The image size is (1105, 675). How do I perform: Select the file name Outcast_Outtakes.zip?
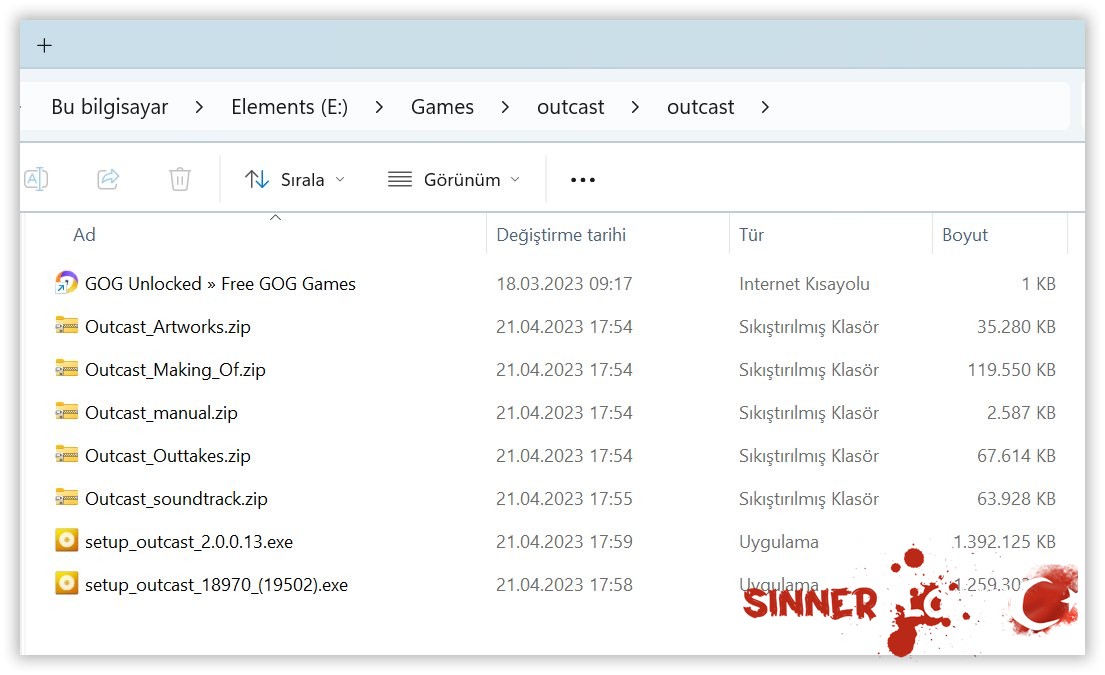[168, 456]
